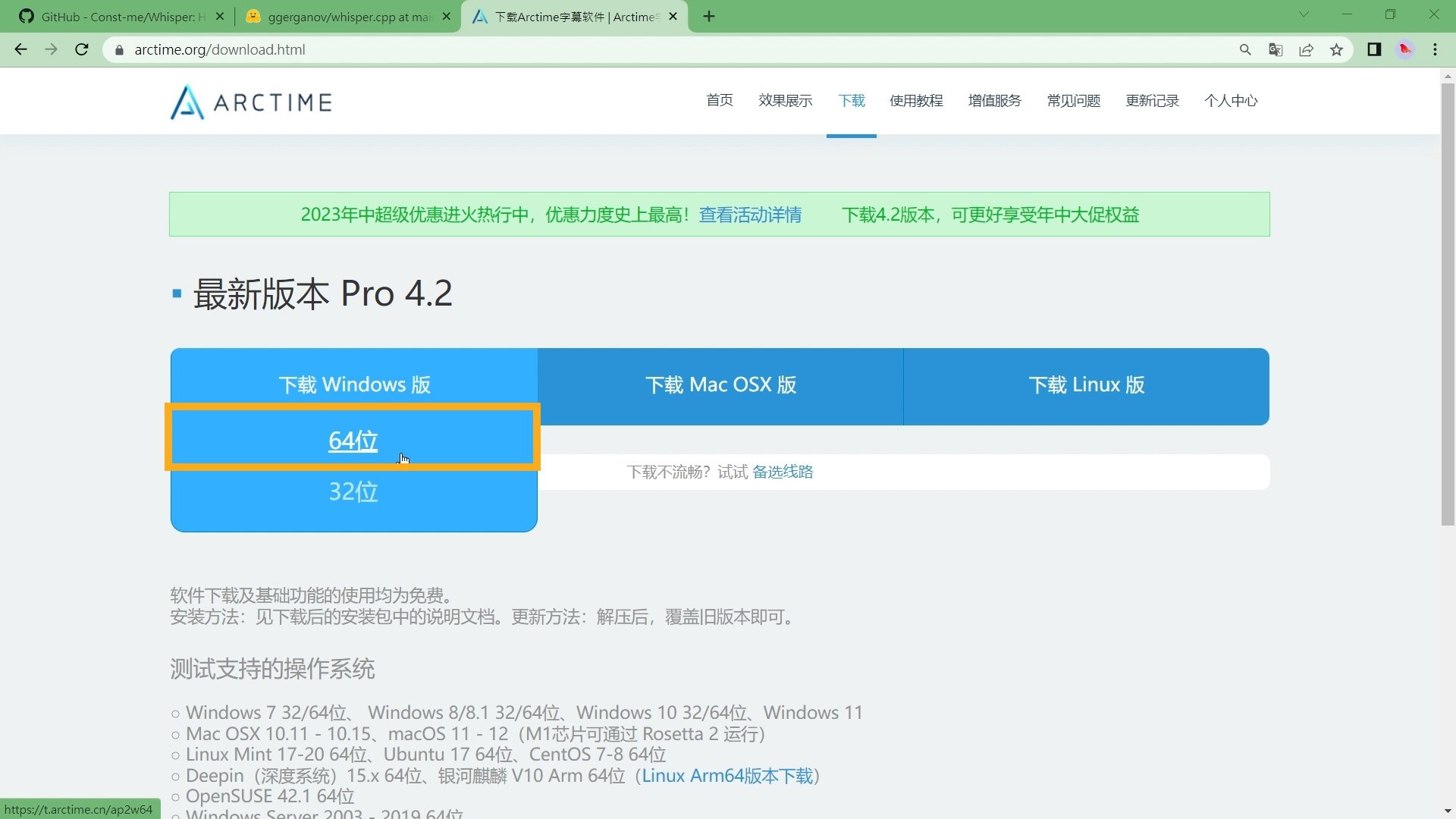The width and height of the screenshot is (1456, 819).
Task: Click the 软件下载及基础功能的使用均为免费 text
Action: pos(312,595)
